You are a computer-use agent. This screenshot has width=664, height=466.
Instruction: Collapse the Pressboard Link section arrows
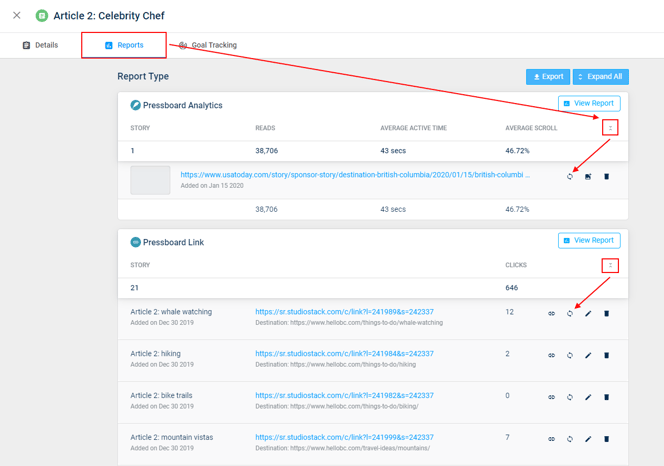[610, 265]
